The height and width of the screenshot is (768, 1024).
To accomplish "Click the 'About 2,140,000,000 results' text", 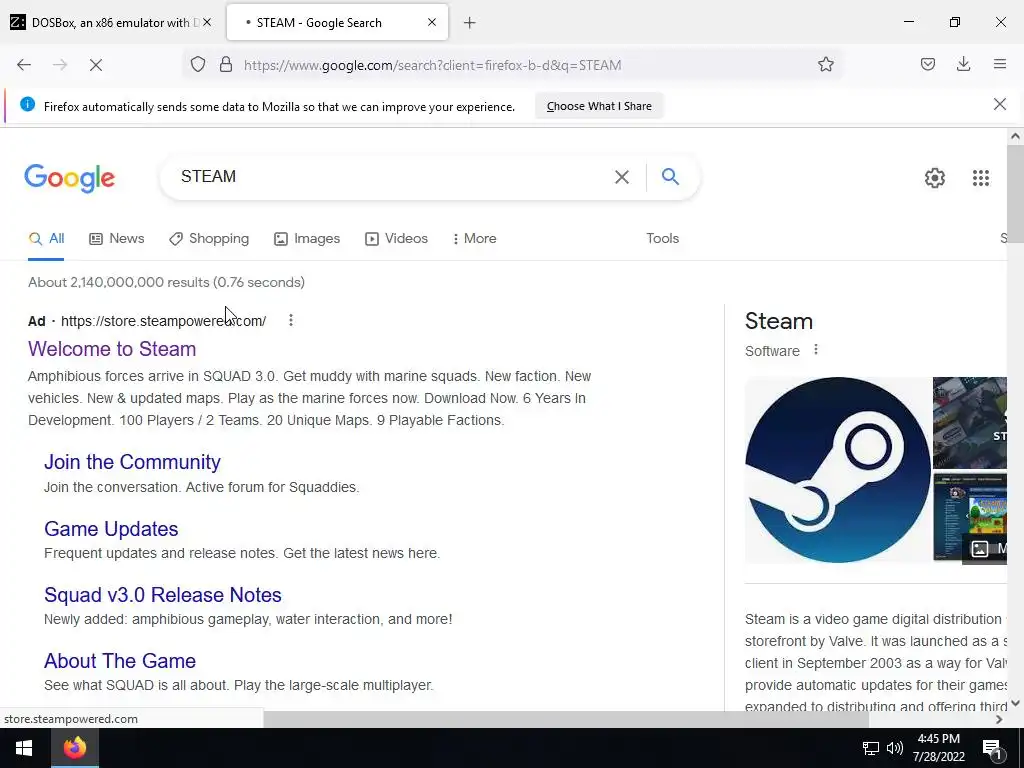I will 166,282.
